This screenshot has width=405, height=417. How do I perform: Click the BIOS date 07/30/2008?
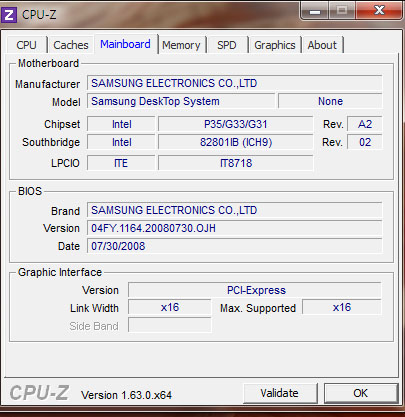point(235,246)
